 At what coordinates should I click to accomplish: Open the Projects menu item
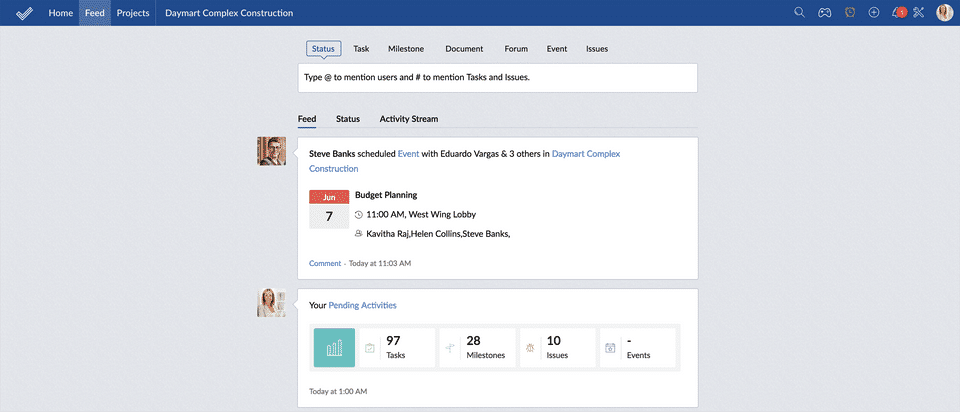133,13
